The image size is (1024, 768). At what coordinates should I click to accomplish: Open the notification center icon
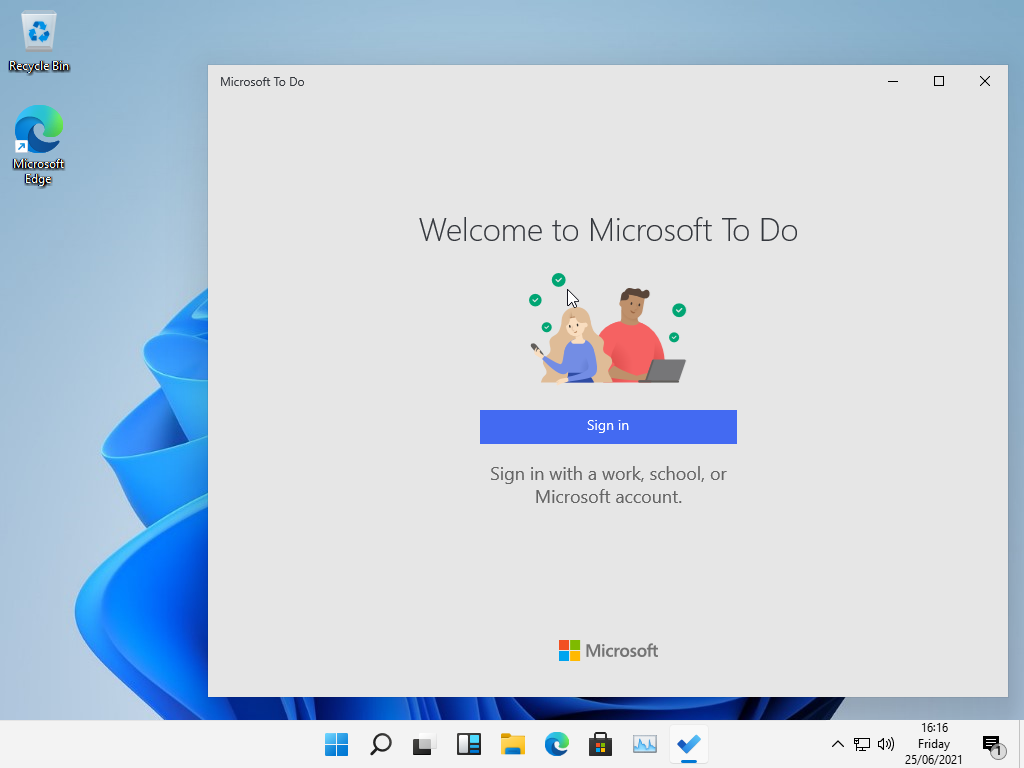click(x=992, y=744)
